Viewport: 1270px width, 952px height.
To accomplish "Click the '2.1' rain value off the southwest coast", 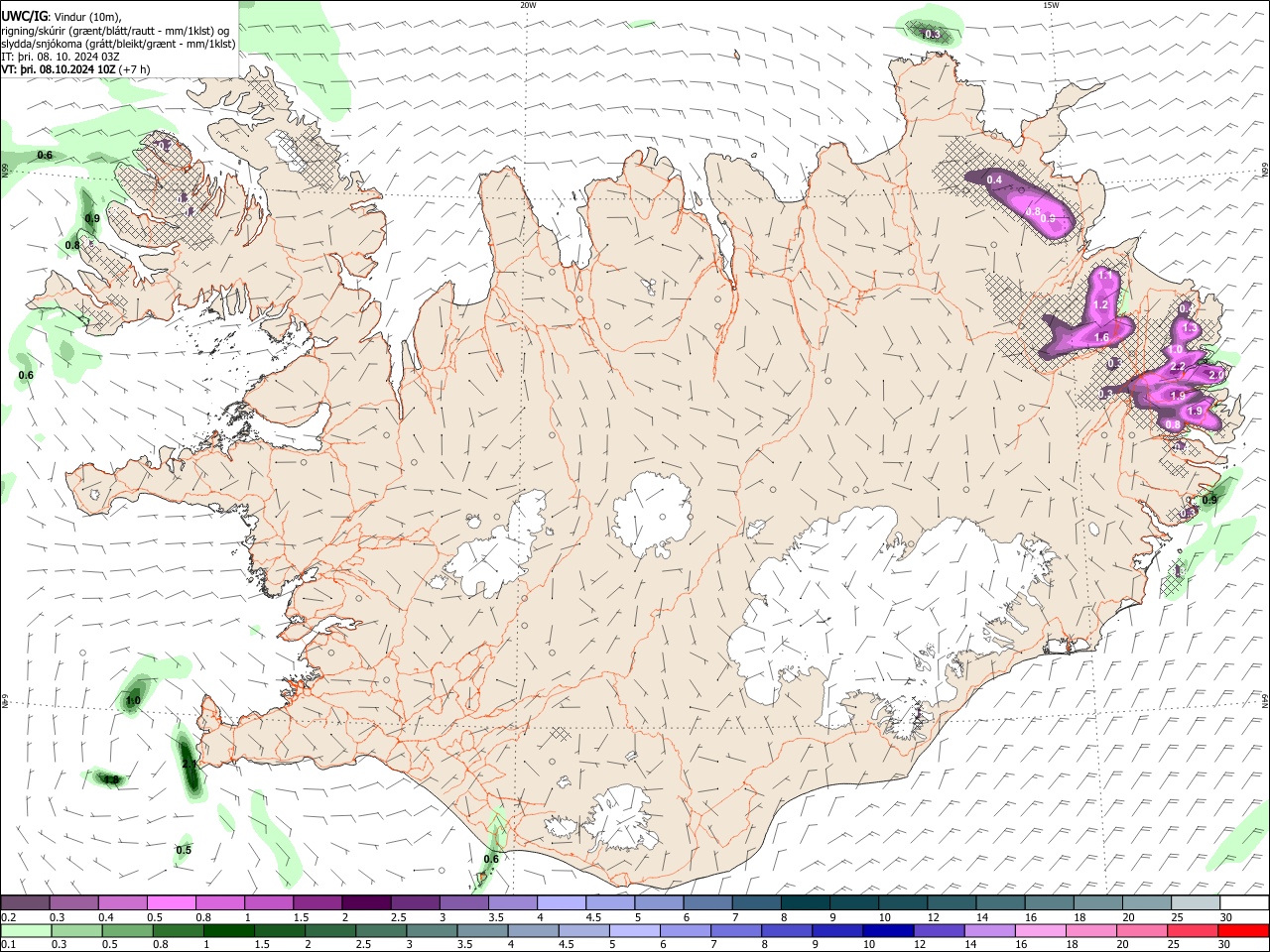I will tap(189, 765).
